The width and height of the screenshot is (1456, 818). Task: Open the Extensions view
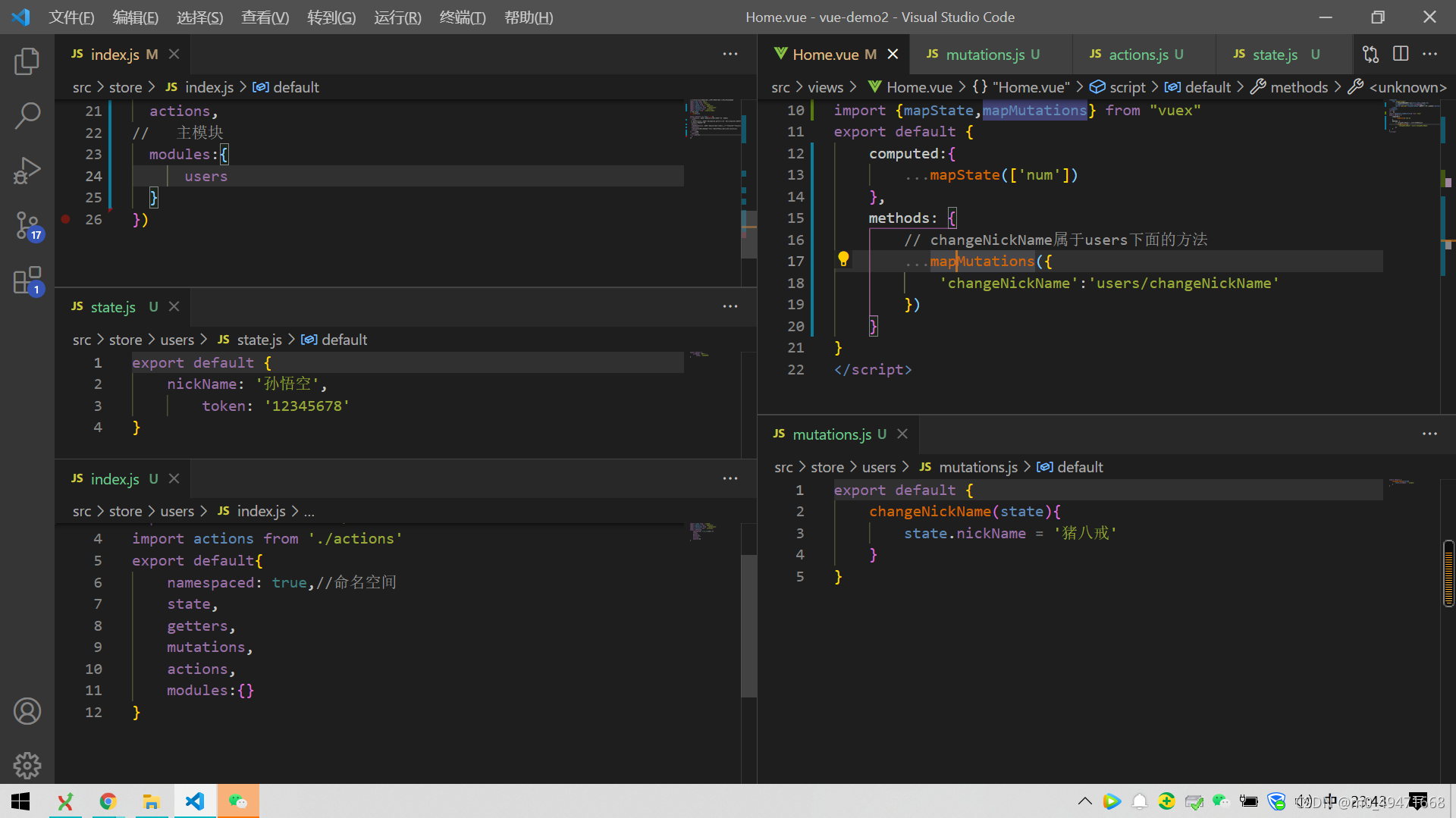coord(27,280)
